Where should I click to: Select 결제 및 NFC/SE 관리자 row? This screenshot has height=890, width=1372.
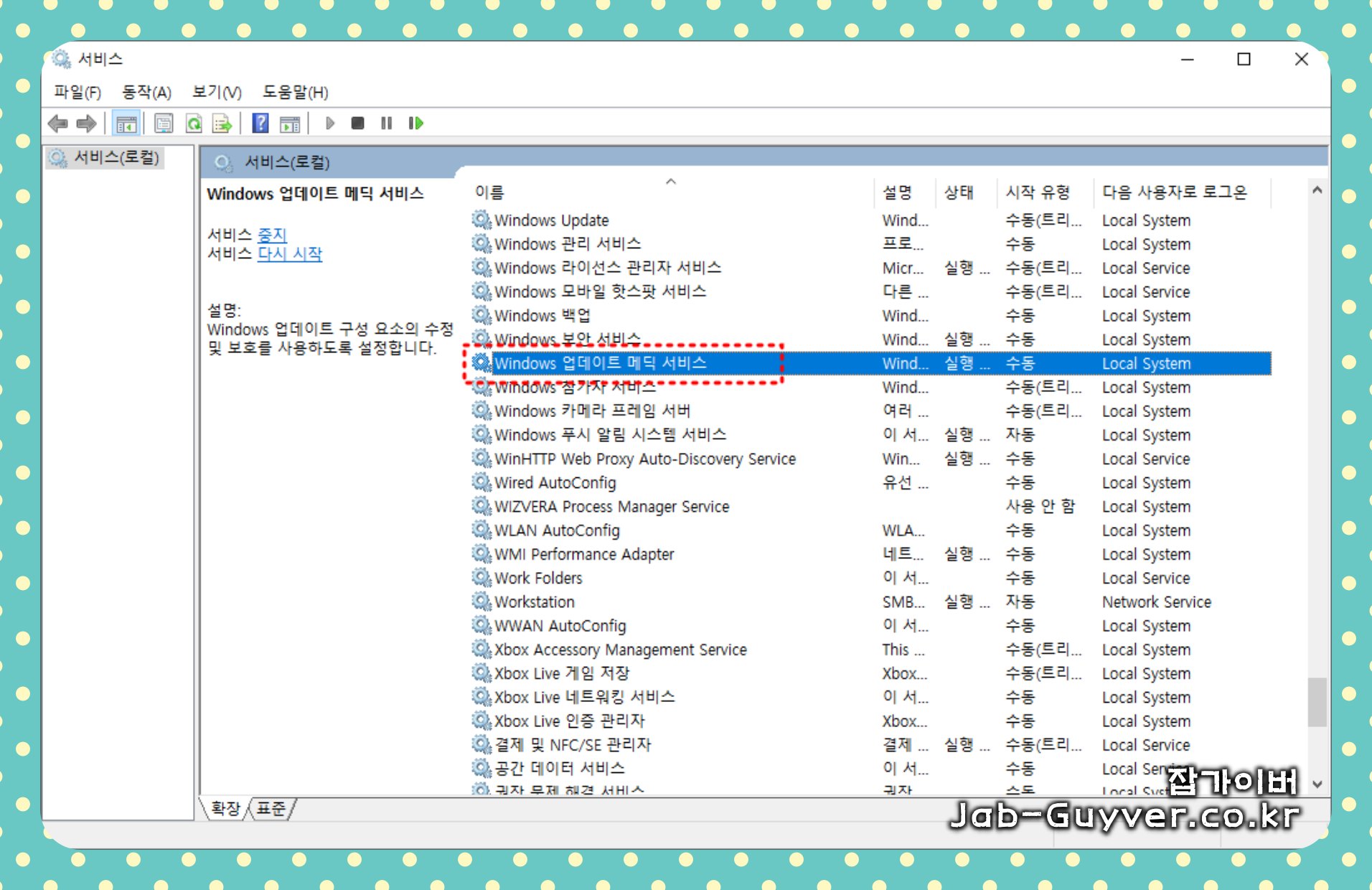(871, 744)
